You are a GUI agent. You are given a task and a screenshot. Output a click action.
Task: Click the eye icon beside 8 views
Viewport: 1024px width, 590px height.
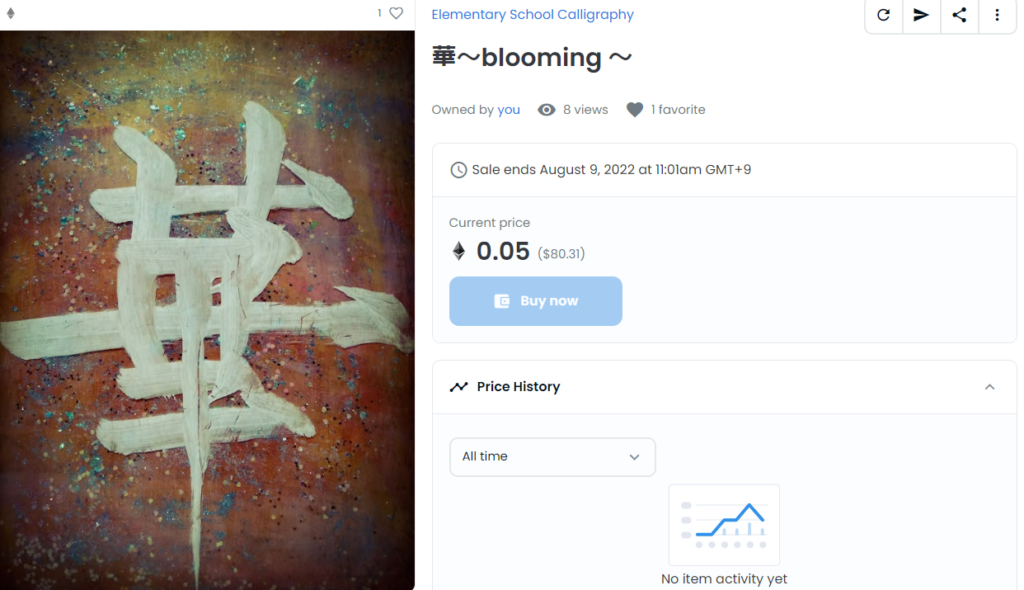(546, 110)
